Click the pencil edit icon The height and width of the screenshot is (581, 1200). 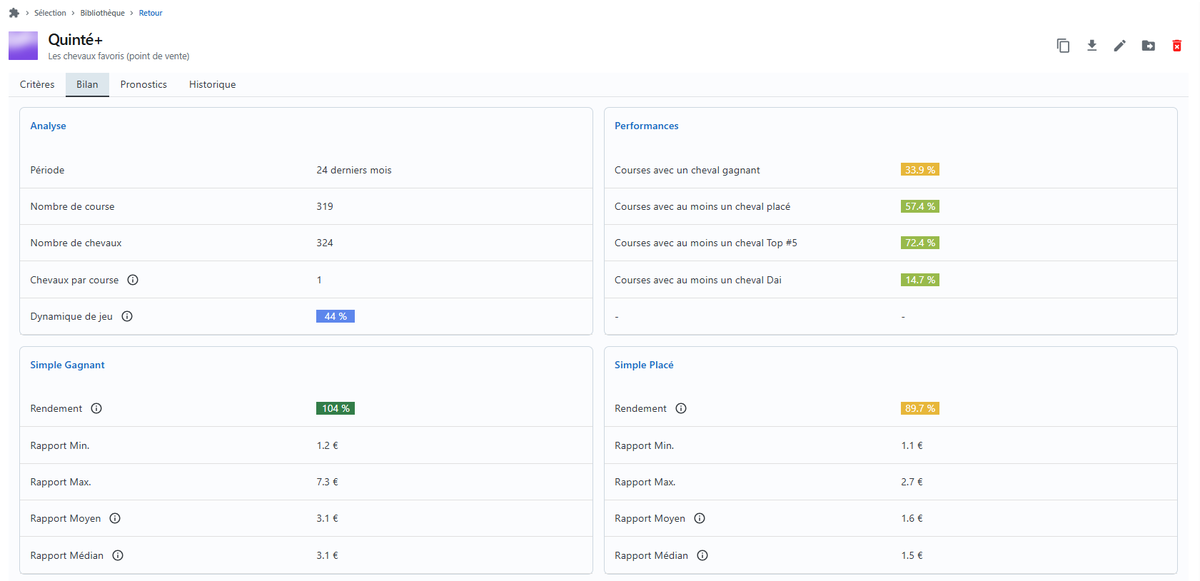(x=1120, y=46)
